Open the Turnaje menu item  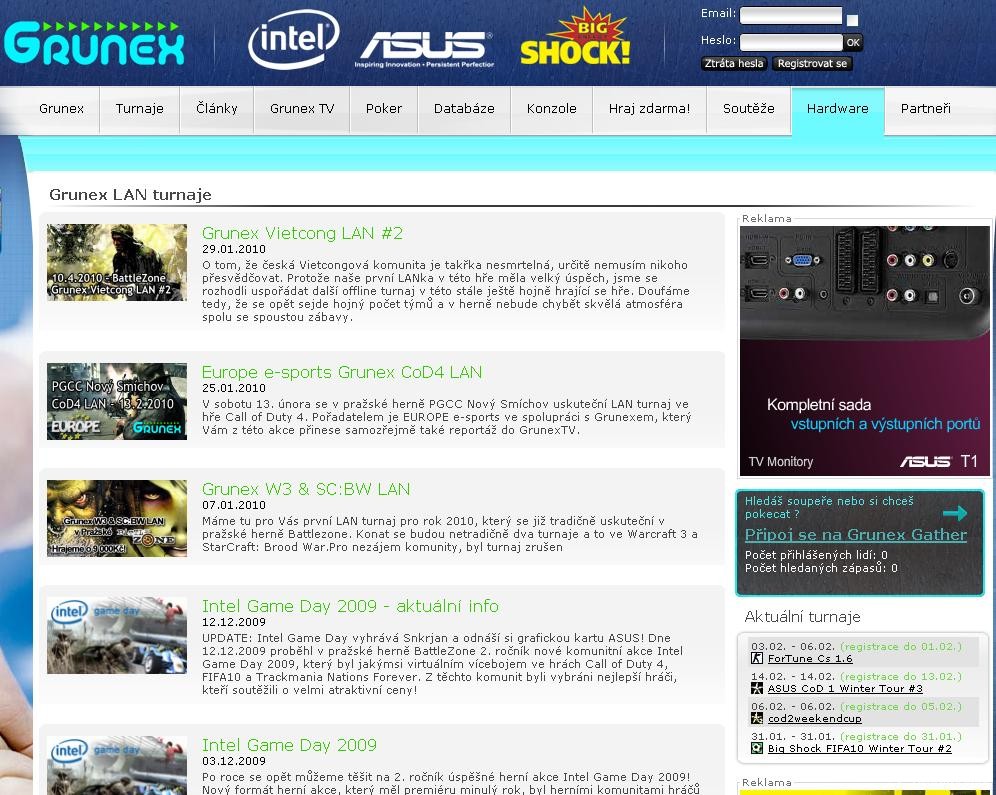tap(140, 109)
